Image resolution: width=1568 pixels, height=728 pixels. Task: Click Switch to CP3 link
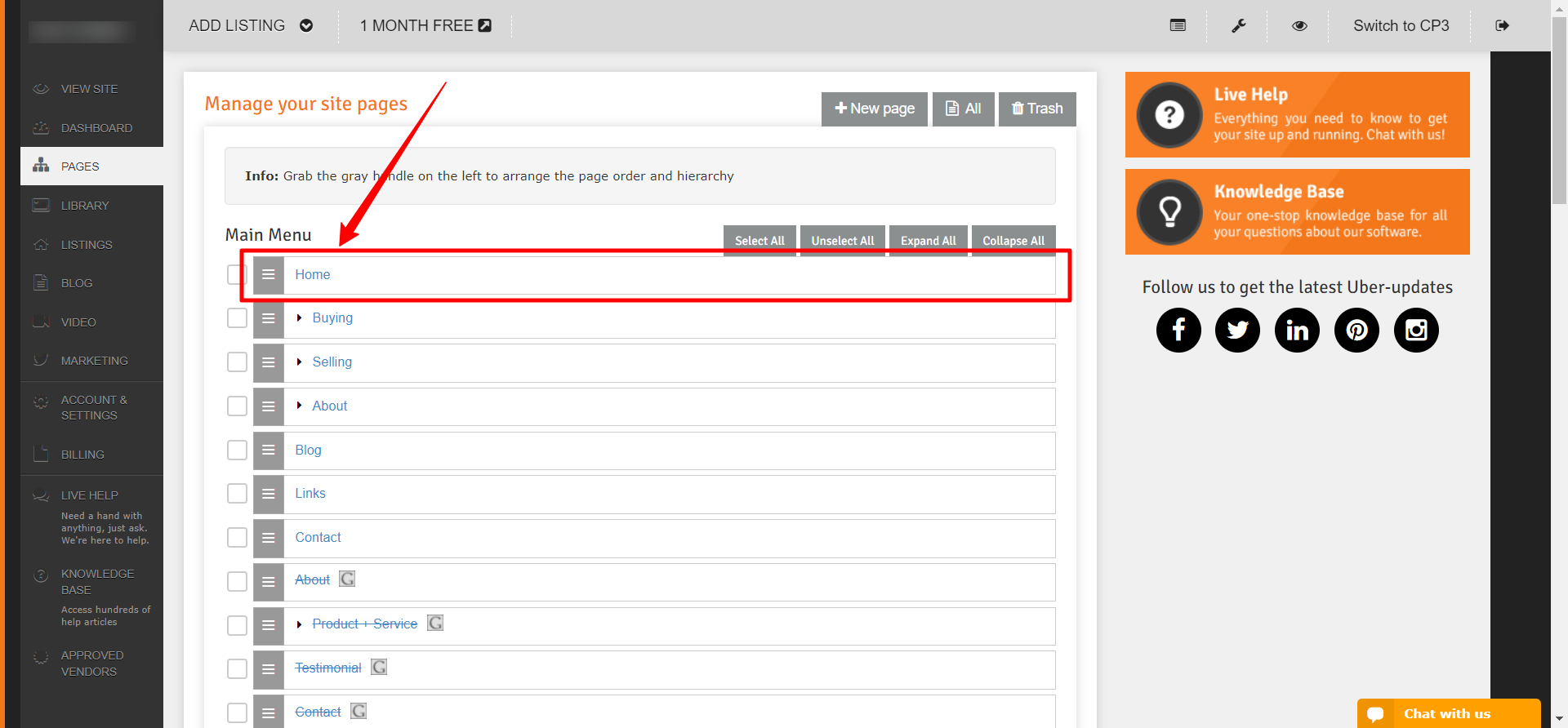point(1401,25)
